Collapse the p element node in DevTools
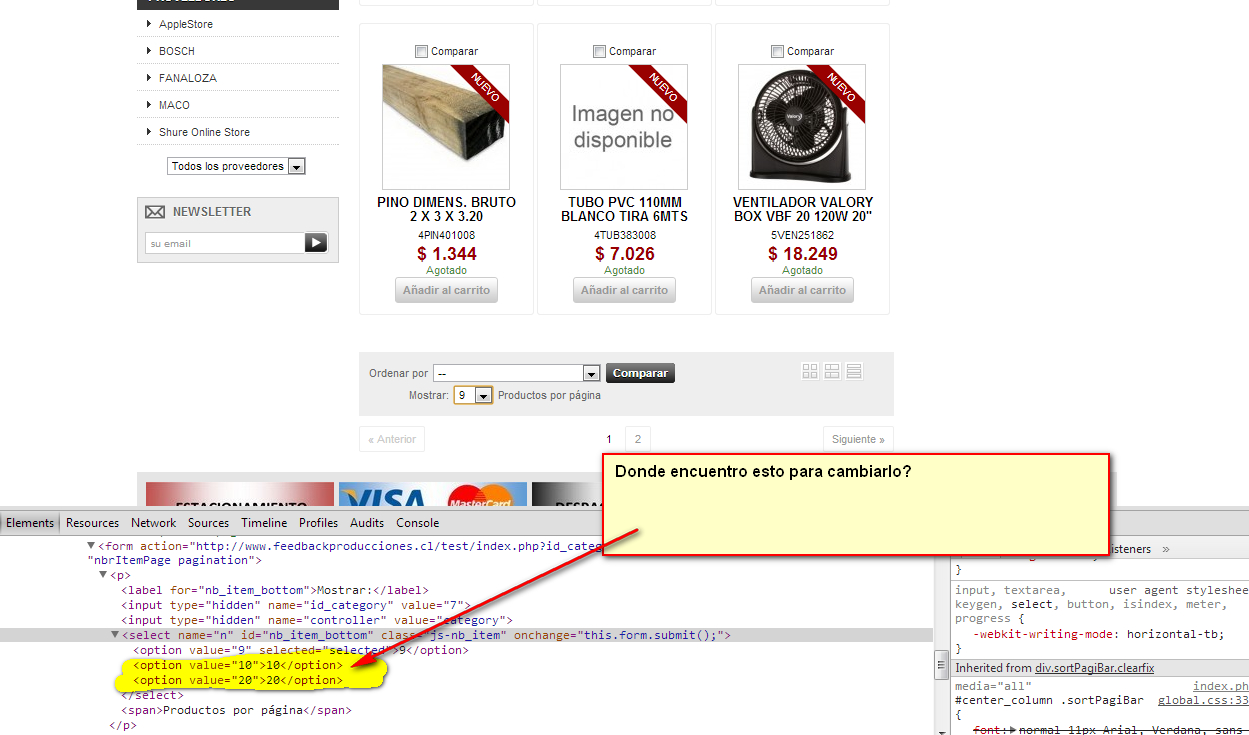Screen dimensions: 1249x735 (103, 575)
